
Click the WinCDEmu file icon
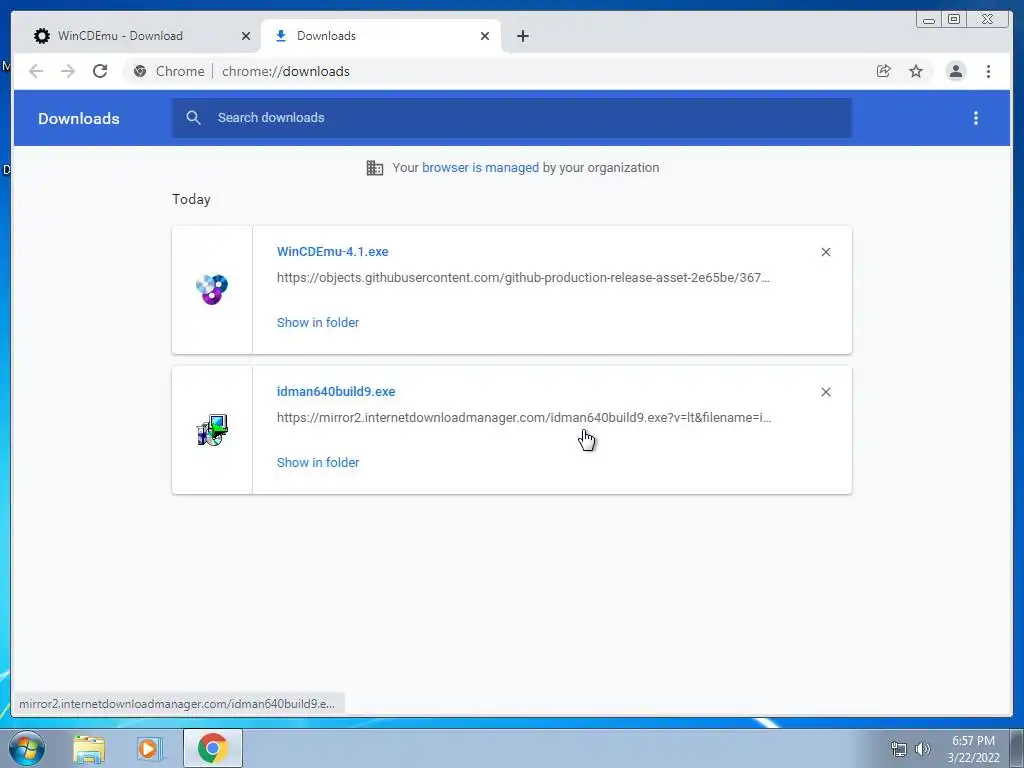click(x=212, y=289)
